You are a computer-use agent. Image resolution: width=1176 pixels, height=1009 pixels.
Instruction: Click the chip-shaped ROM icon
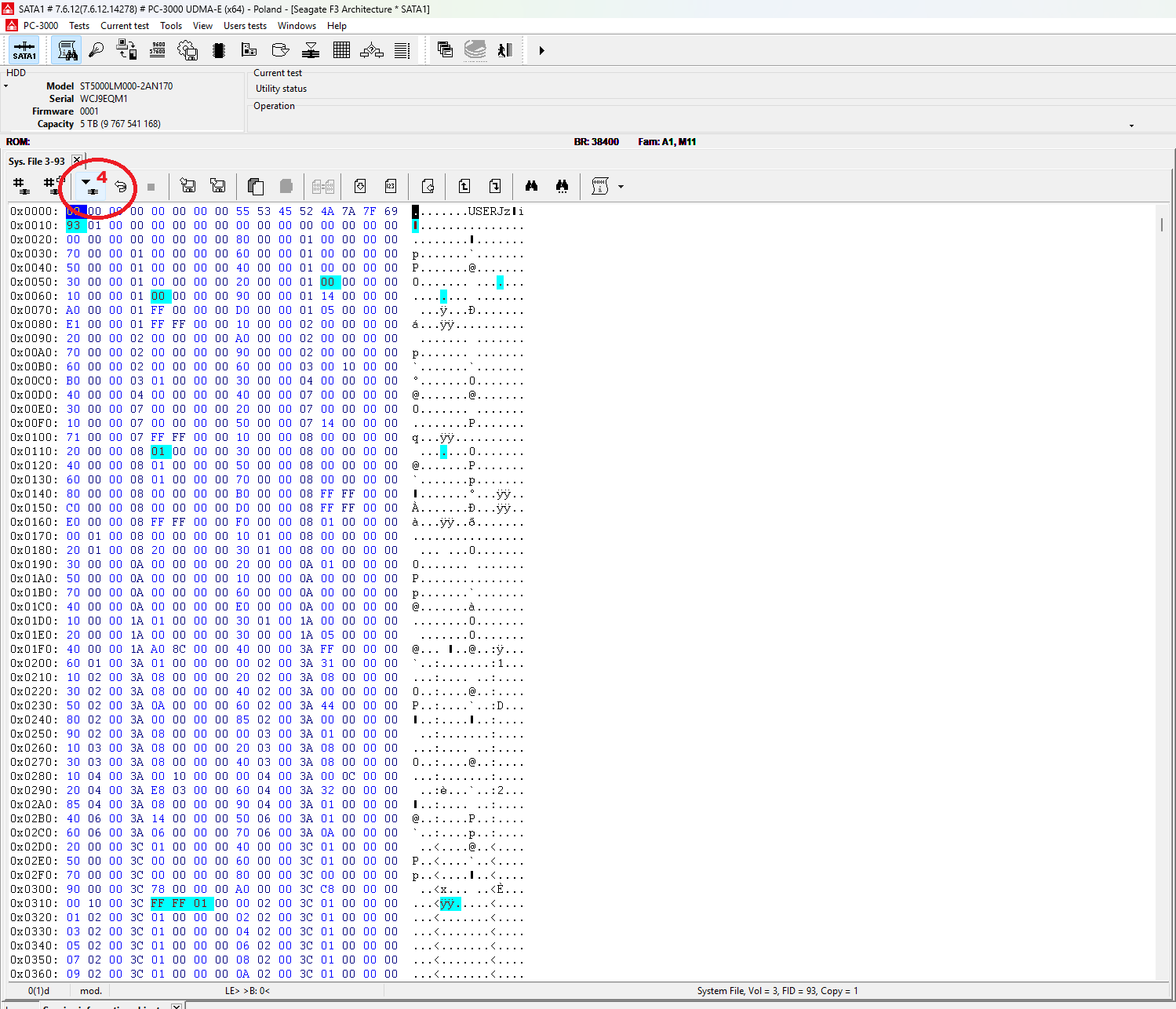pyautogui.click(x=219, y=51)
